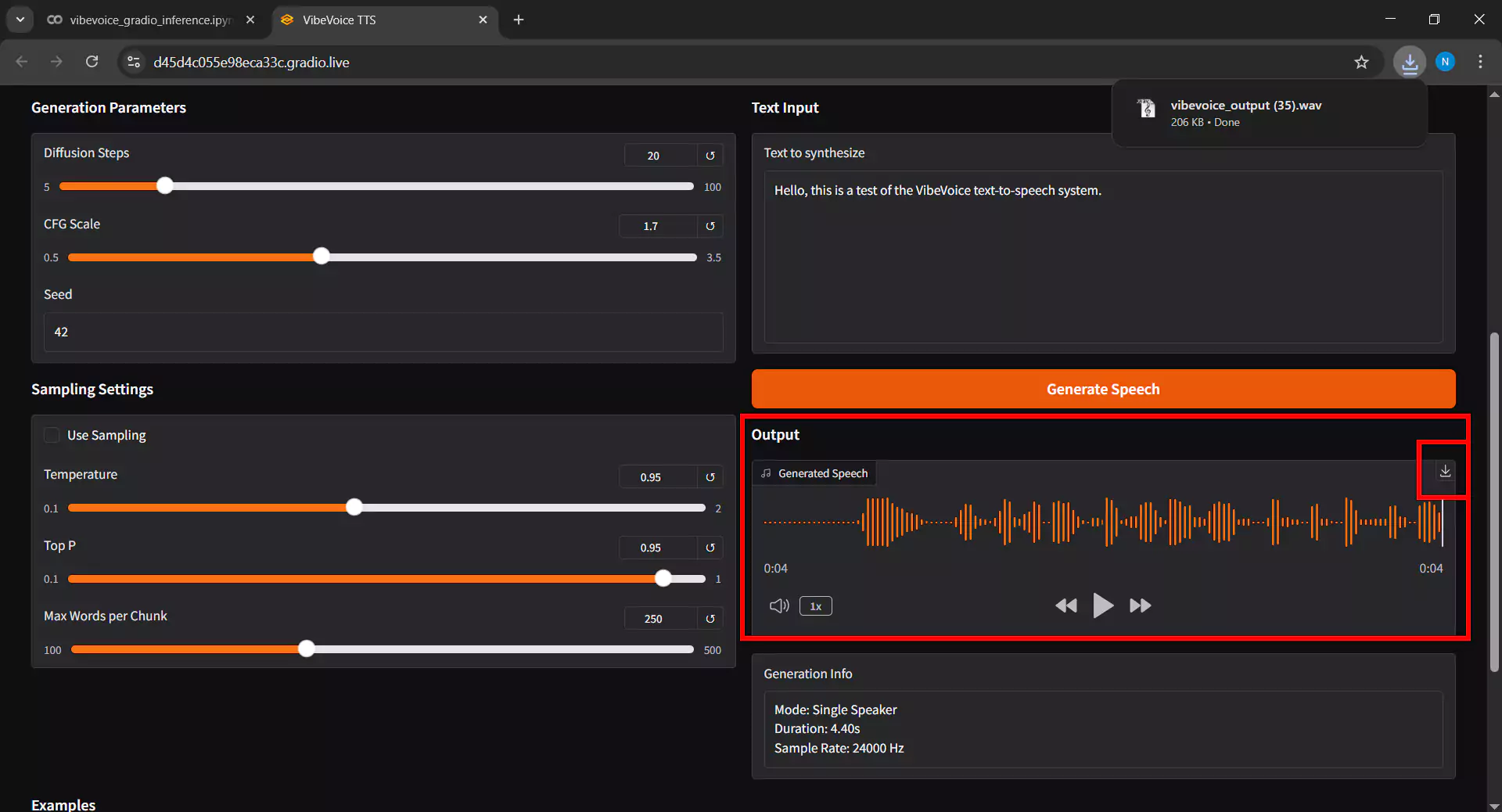Screen dimensions: 1502x812
Task: Download the generated speech audio file
Action: pos(1444,470)
